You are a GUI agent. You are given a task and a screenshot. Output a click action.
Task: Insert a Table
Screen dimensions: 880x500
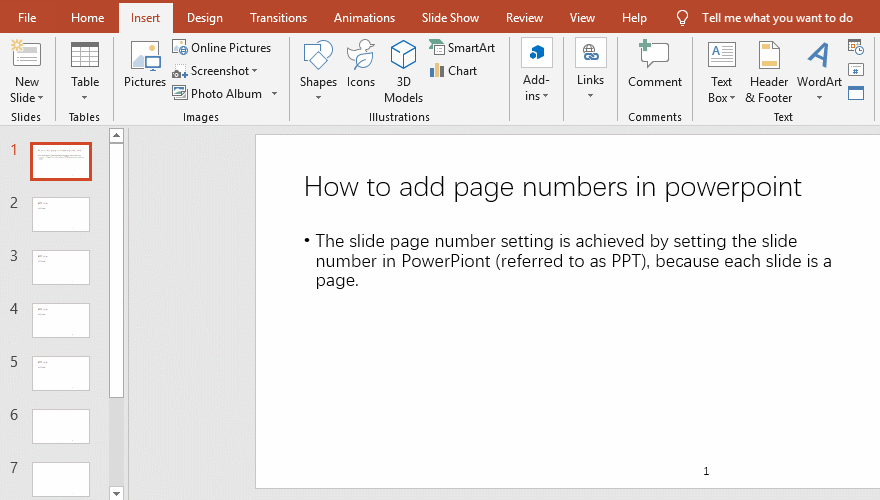pyautogui.click(x=85, y=67)
